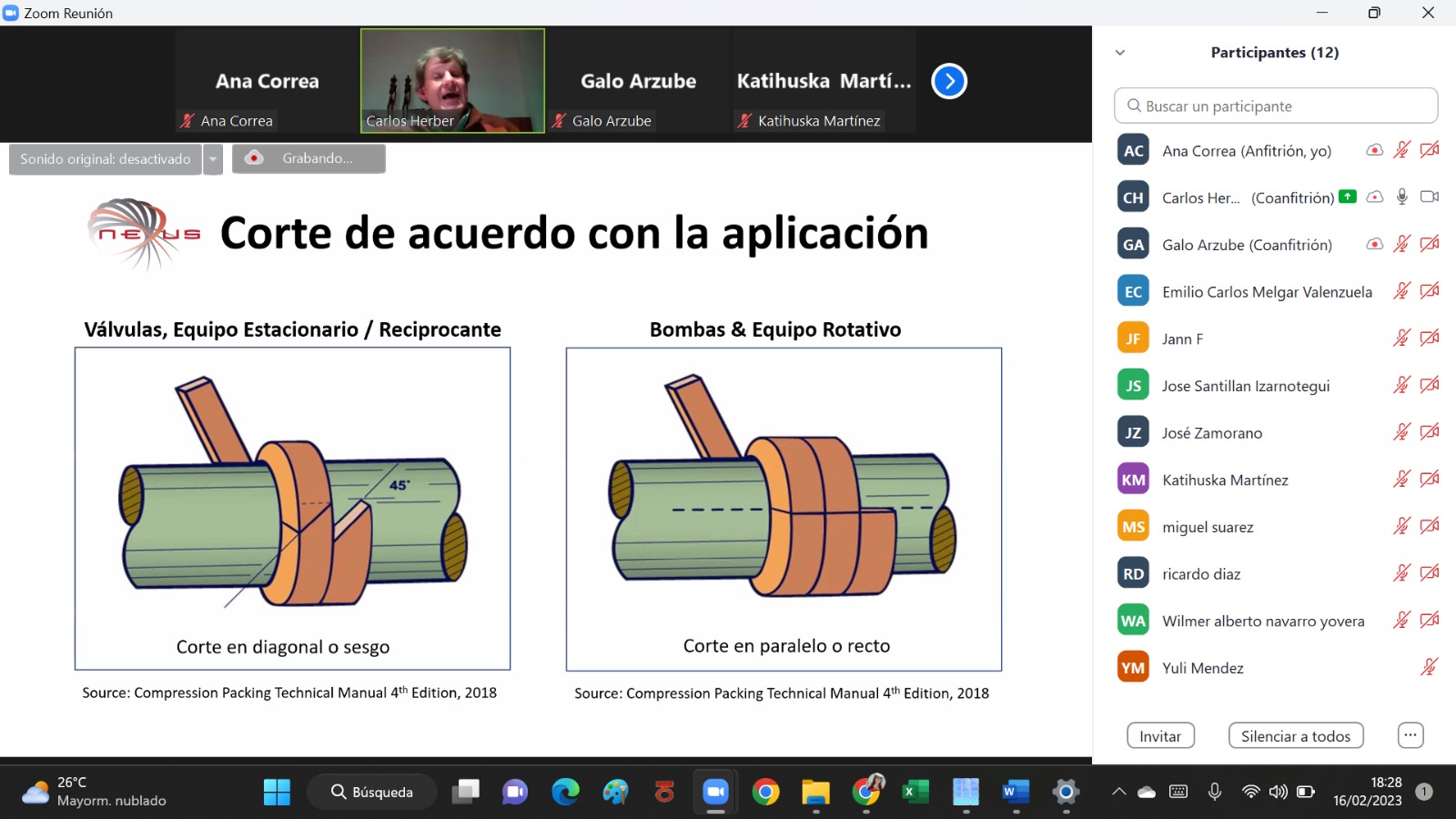Click the screen sharing icon beside Carlos Herber
Image resolution: width=1456 pixels, height=819 pixels.
1348,197
